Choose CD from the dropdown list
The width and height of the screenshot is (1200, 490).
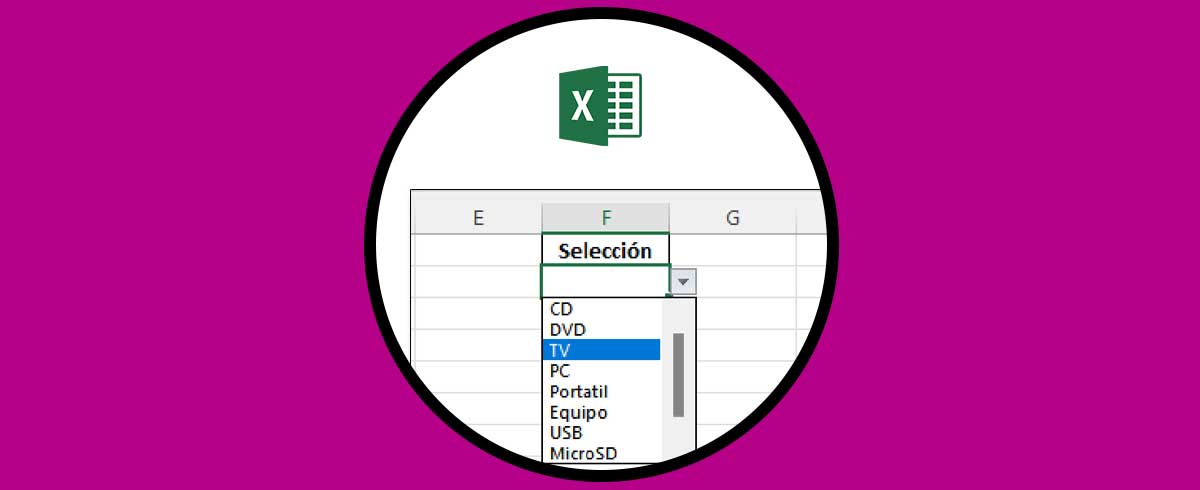click(x=601, y=309)
